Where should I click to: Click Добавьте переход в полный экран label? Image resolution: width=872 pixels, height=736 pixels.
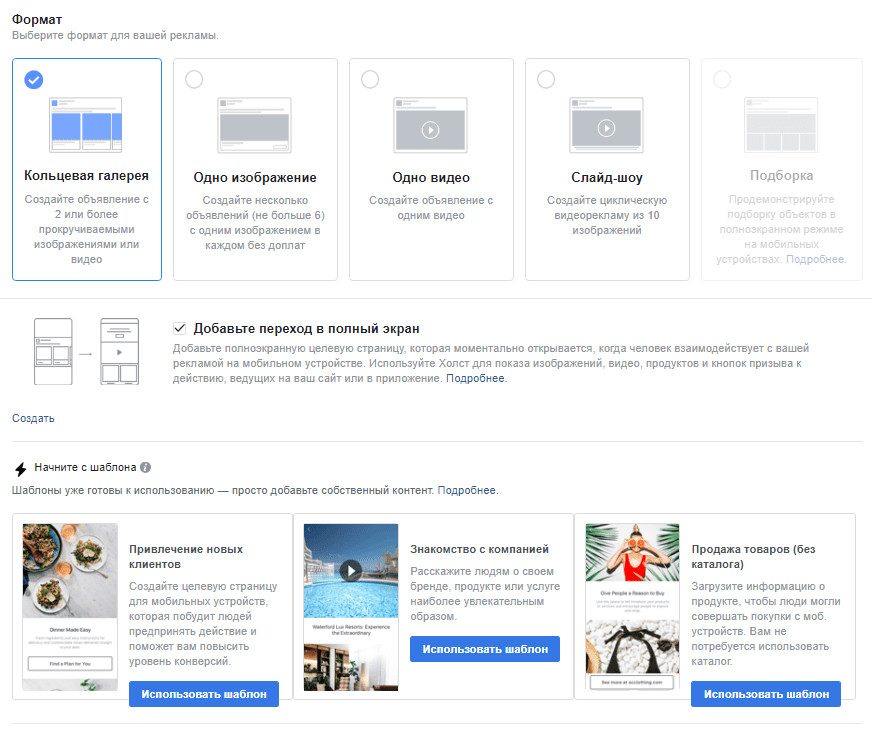point(306,329)
